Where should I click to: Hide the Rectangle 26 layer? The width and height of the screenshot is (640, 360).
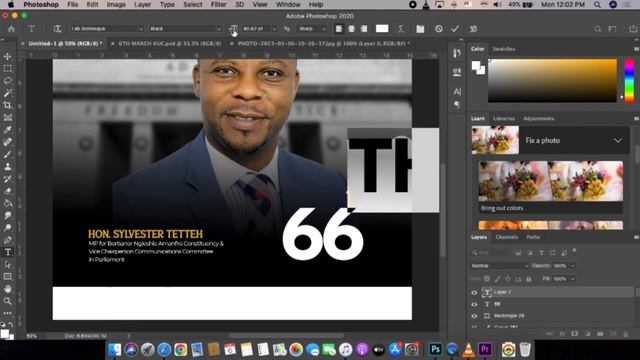[x=474, y=316]
